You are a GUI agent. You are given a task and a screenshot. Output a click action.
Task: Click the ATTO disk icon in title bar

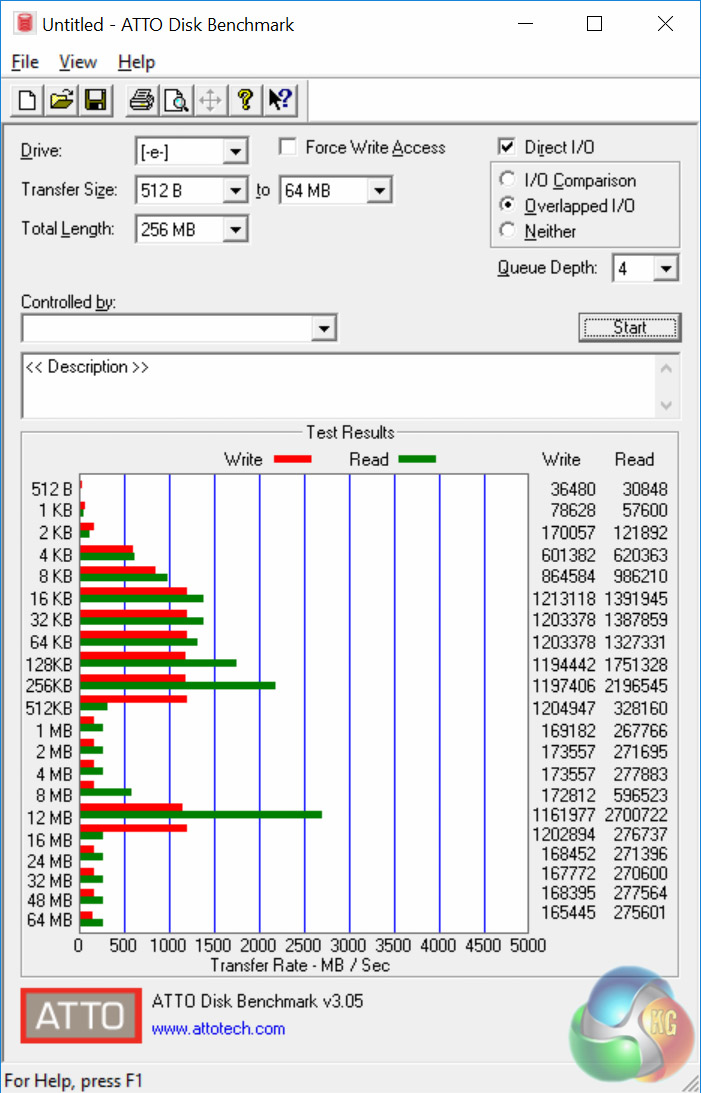(x=25, y=24)
